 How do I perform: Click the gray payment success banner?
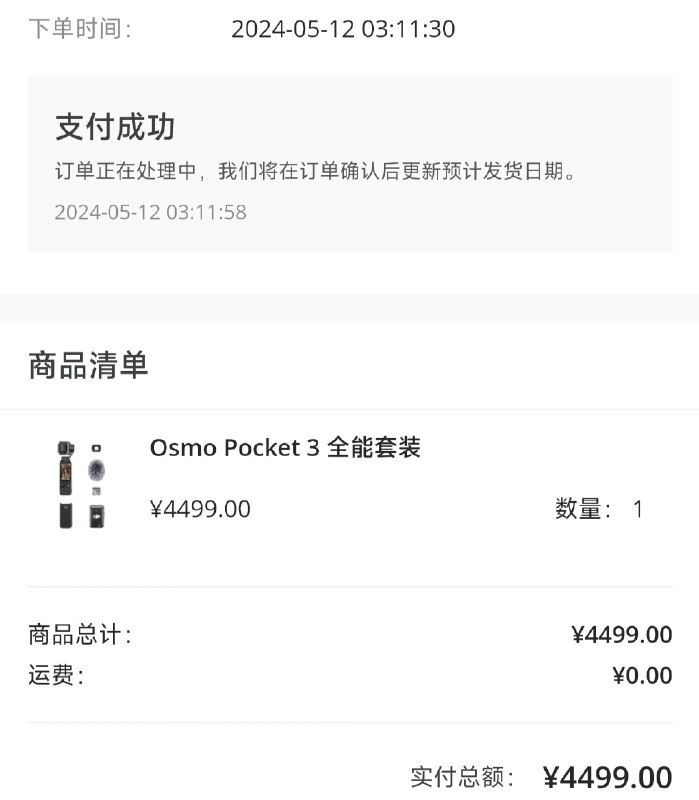350,160
